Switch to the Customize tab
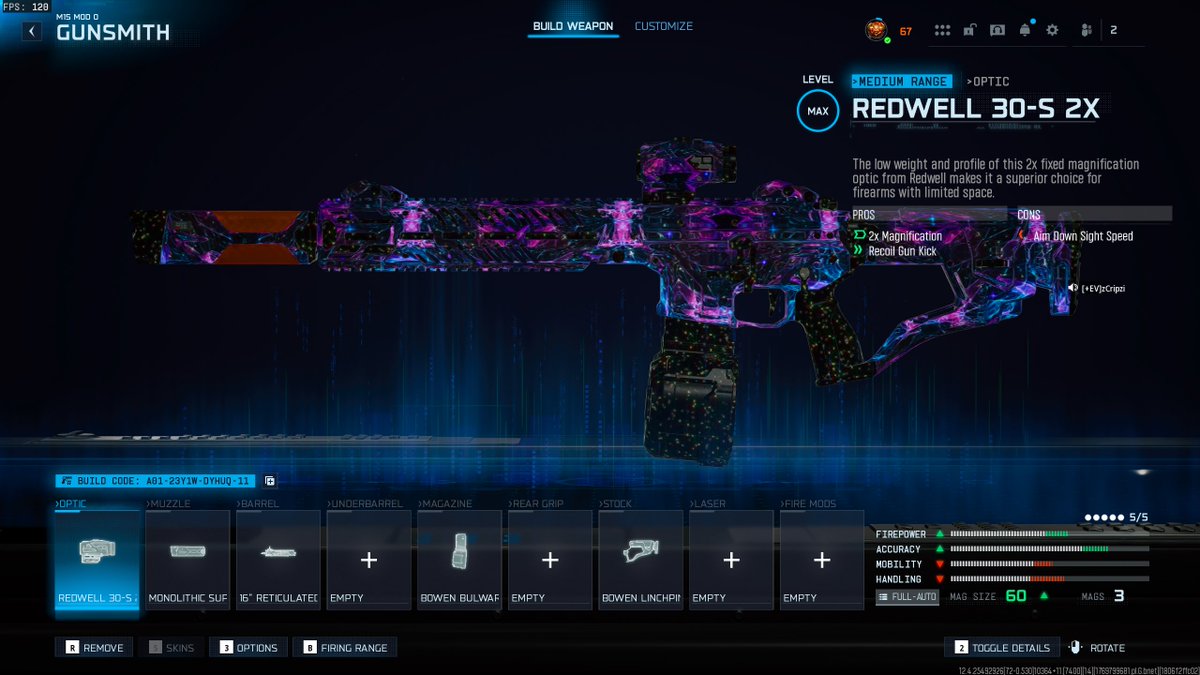This screenshot has width=1200, height=675. pos(663,26)
